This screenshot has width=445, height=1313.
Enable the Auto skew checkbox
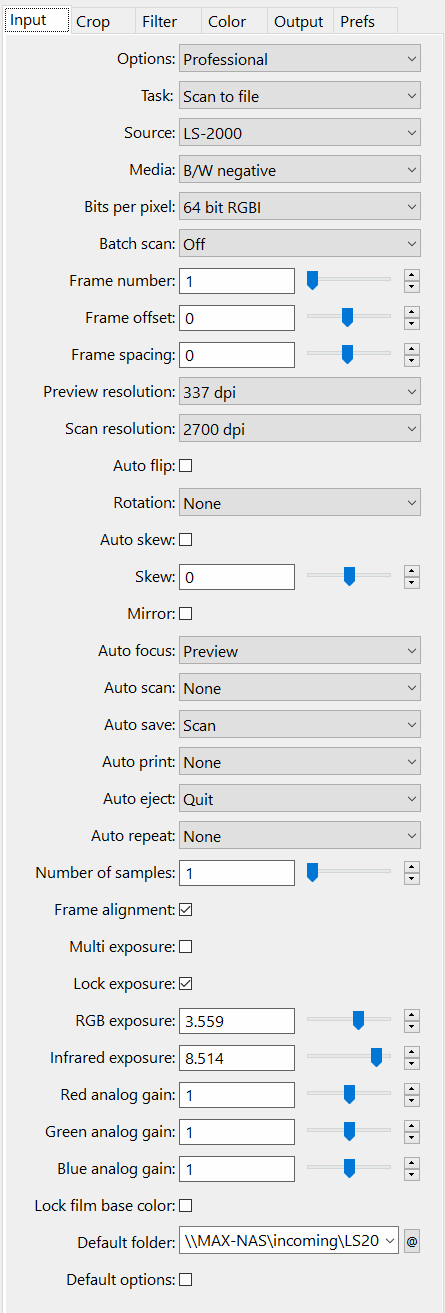[x=185, y=540]
